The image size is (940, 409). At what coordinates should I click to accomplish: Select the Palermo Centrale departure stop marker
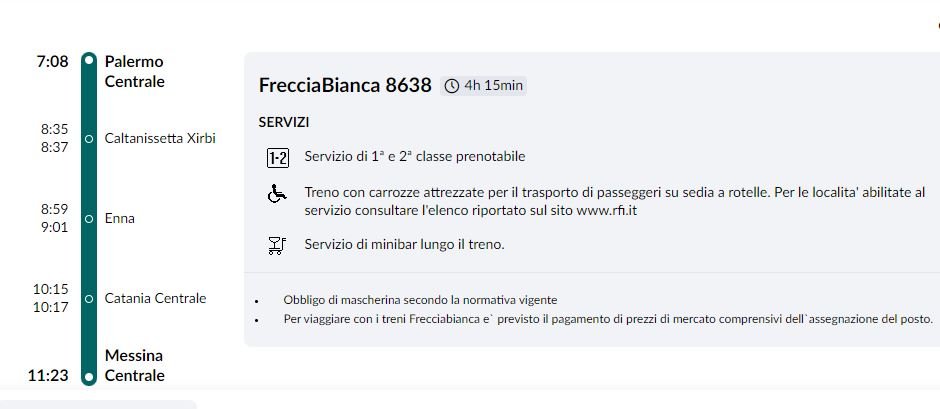[x=88, y=62]
